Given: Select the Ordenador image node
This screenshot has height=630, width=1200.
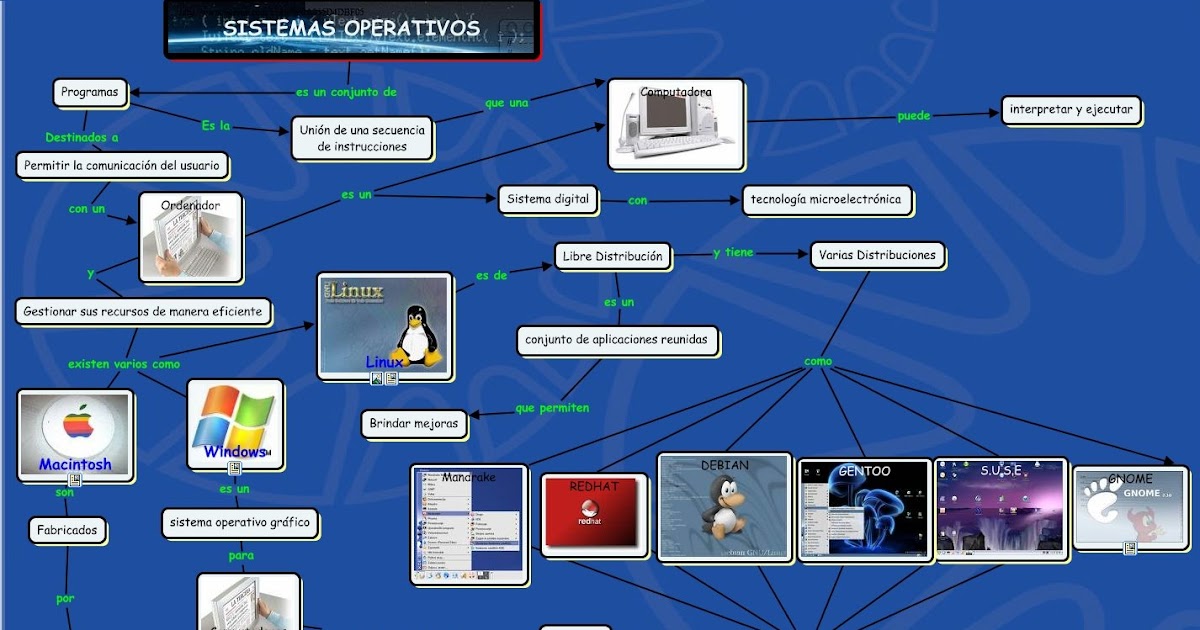Looking at the screenshot, I should 190,236.
